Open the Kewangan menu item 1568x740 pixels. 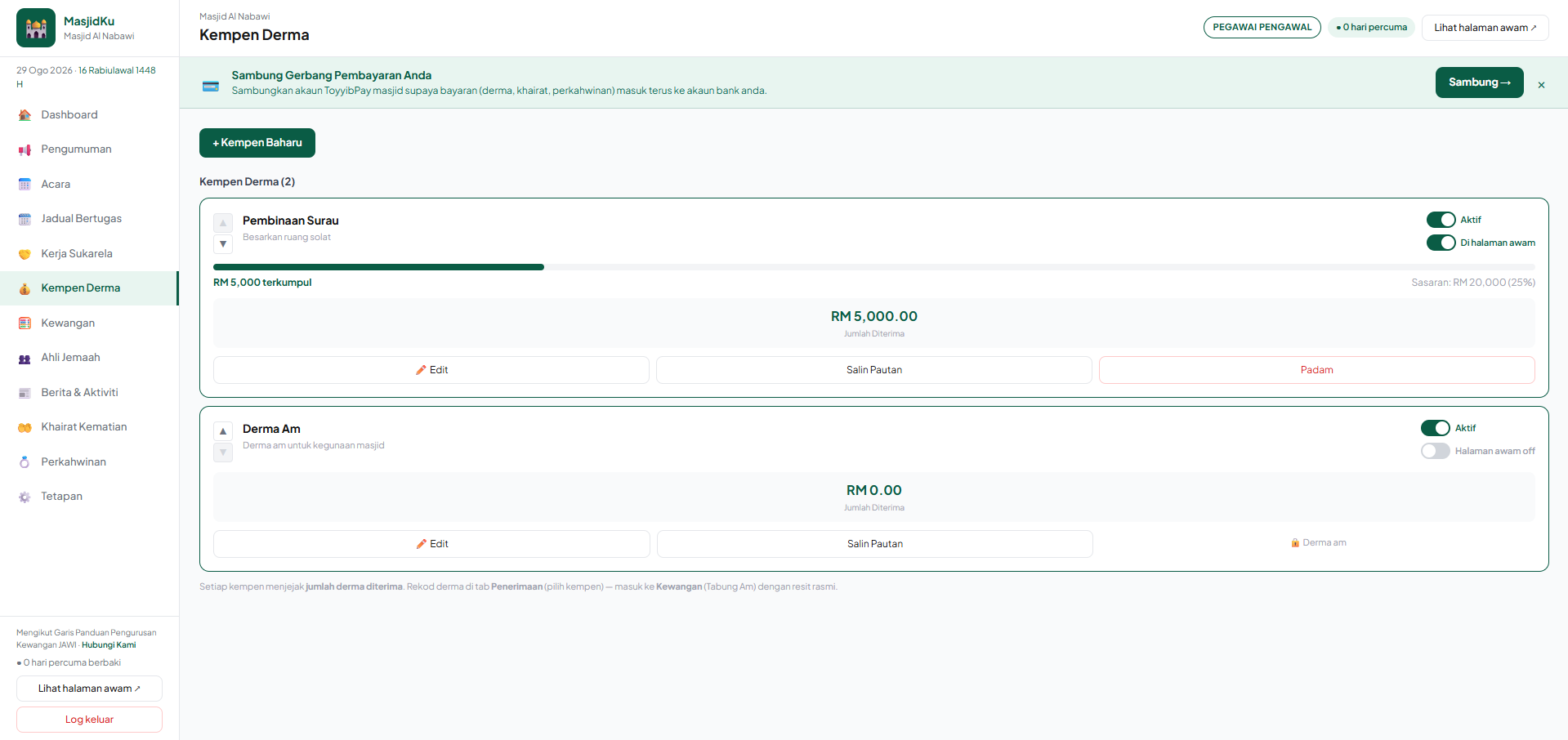point(89,323)
